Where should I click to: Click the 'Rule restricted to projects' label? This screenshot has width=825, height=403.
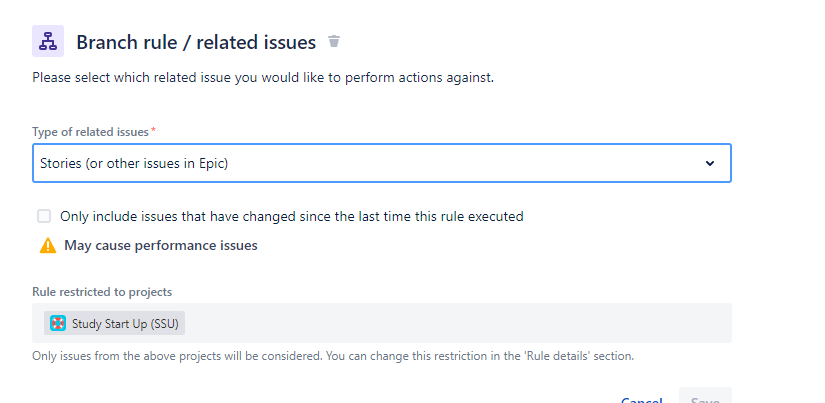pos(102,292)
